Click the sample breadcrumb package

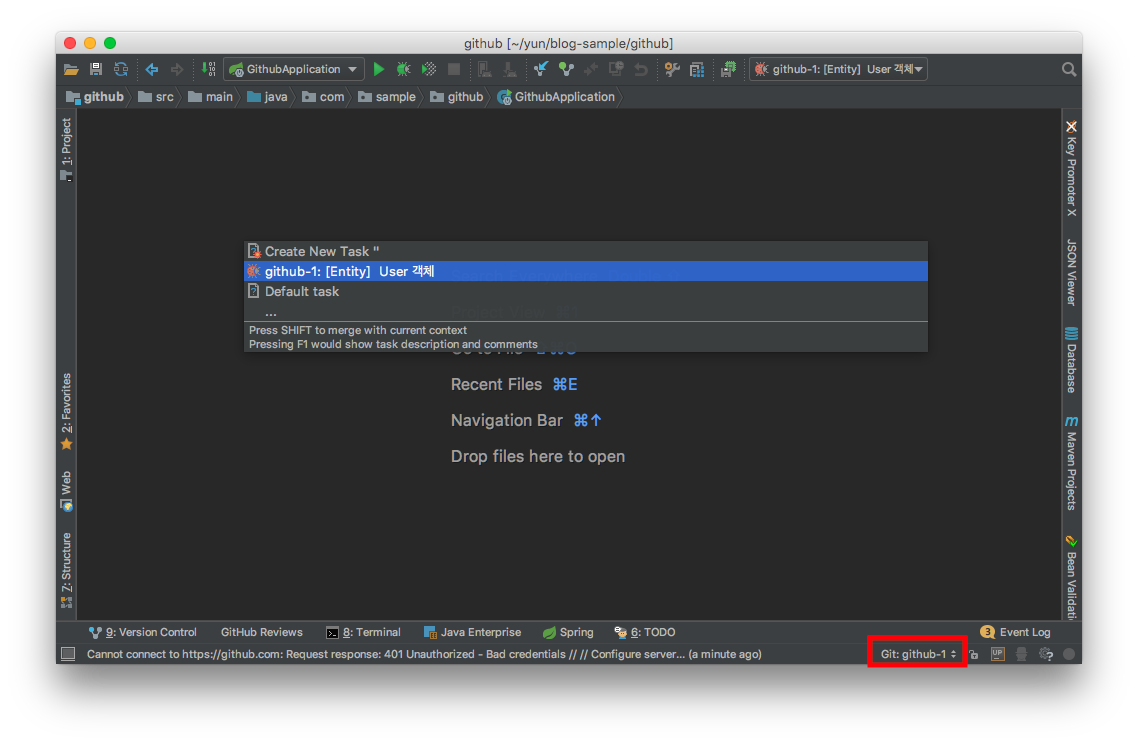coord(387,97)
